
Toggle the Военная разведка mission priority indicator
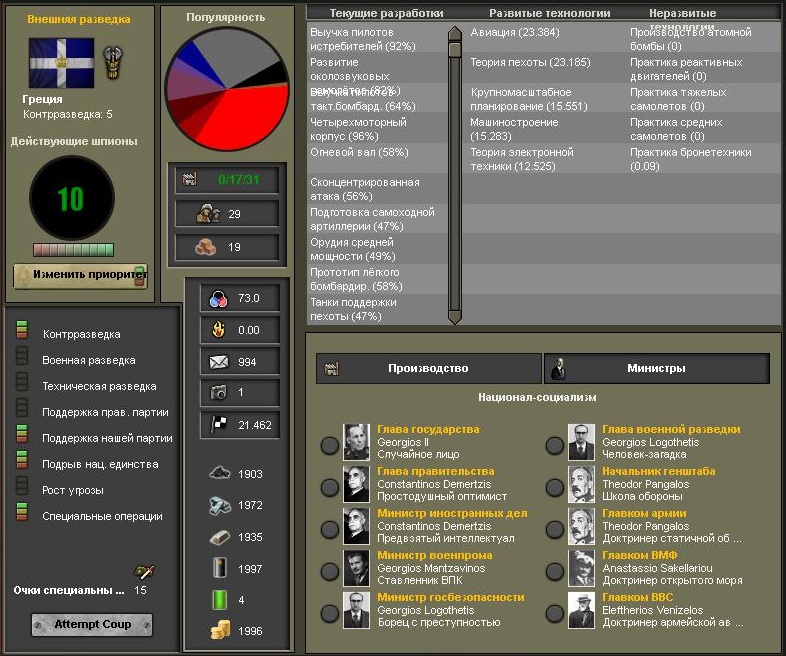click(22, 360)
